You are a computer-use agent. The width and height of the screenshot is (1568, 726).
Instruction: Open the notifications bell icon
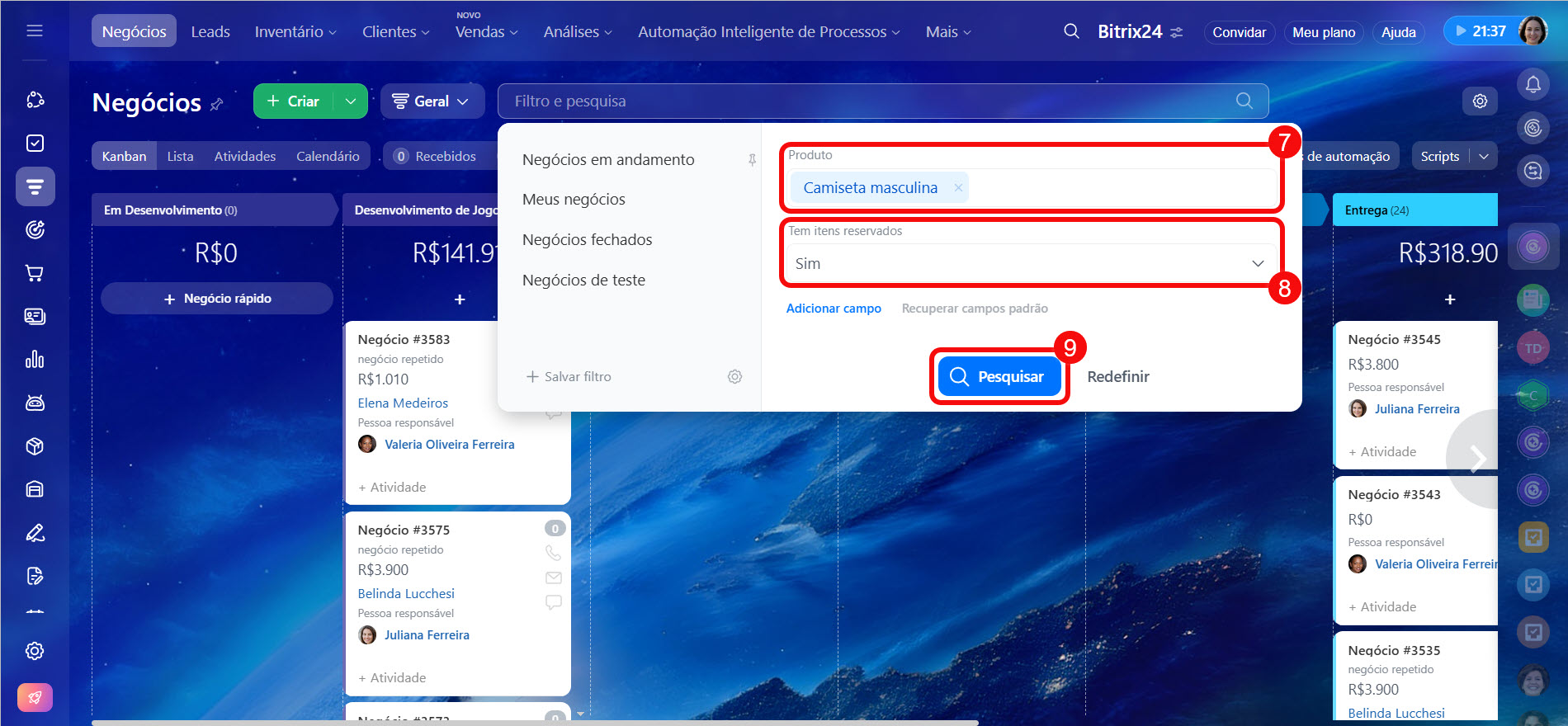[x=1533, y=84]
